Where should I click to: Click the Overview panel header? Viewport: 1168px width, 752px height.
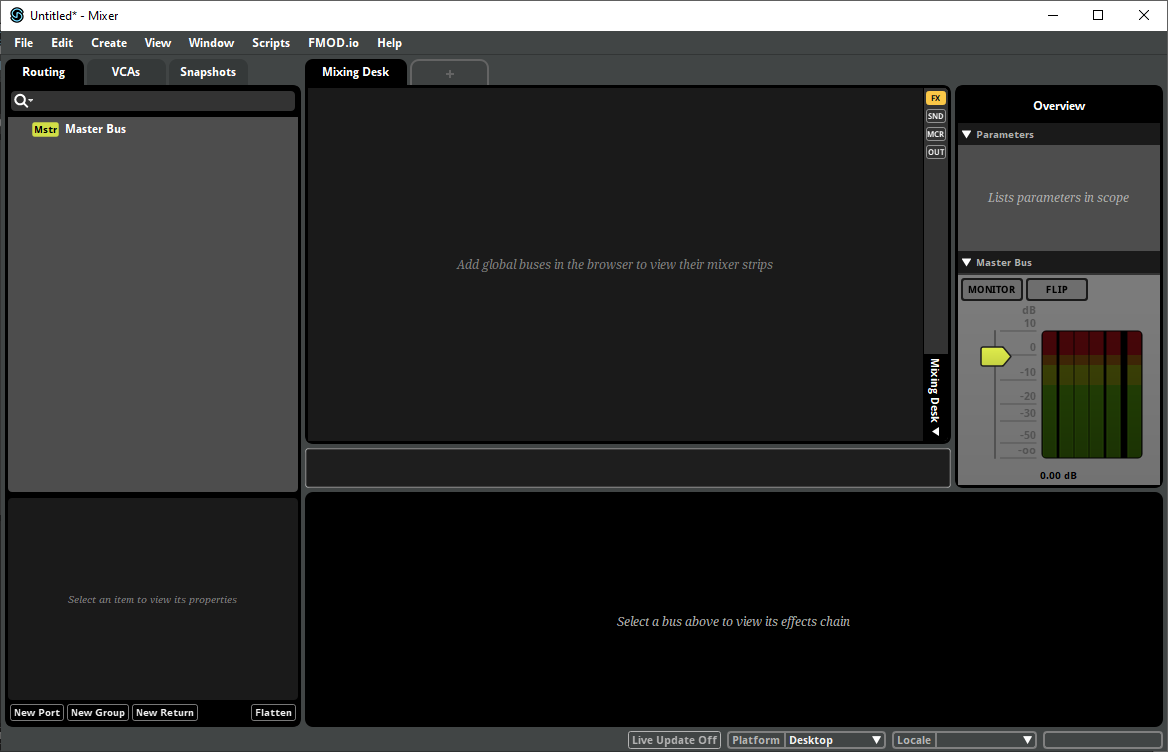click(x=1058, y=106)
